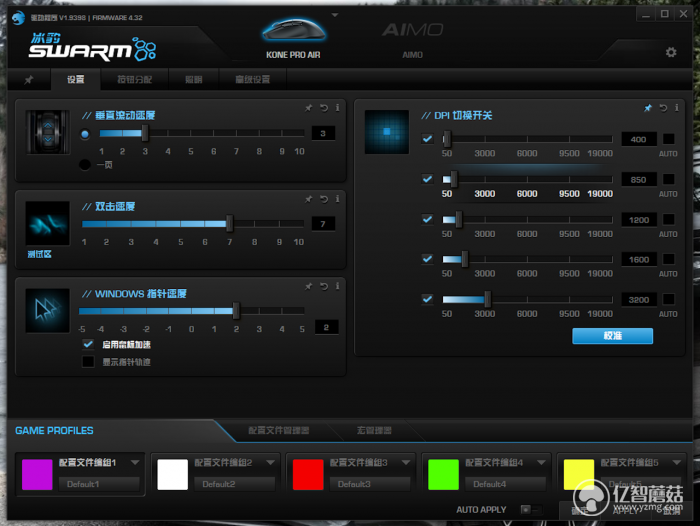Enable the 显示指针轨迹 pointer trail checkbox
The image size is (700, 526).
88,362
